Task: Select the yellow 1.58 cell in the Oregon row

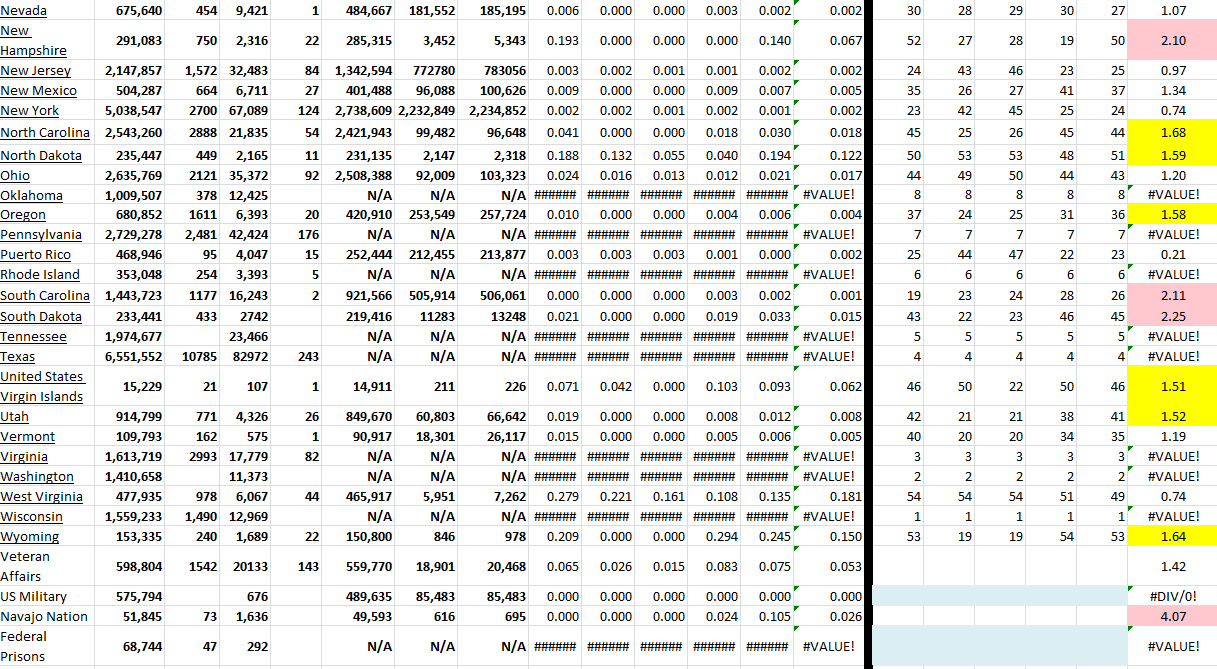Action: tap(1172, 214)
